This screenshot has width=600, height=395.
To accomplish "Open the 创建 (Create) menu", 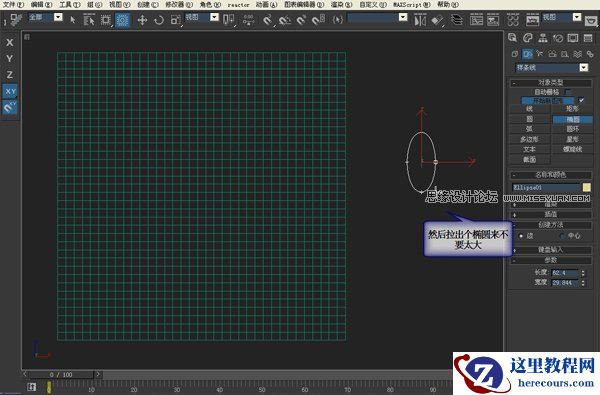I will click(x=148, y=5).
